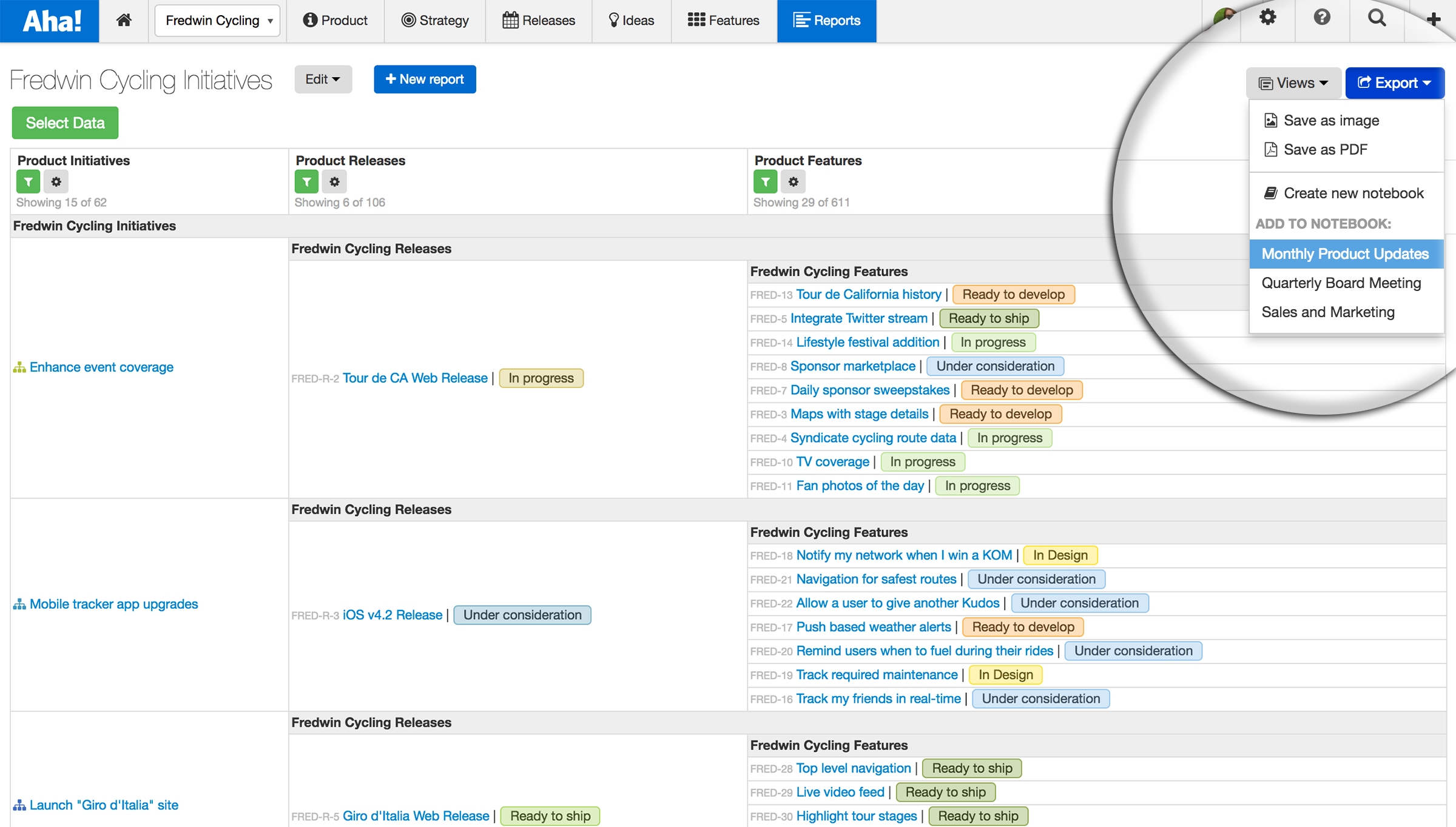Choose Save as image

coord(1346,121)
